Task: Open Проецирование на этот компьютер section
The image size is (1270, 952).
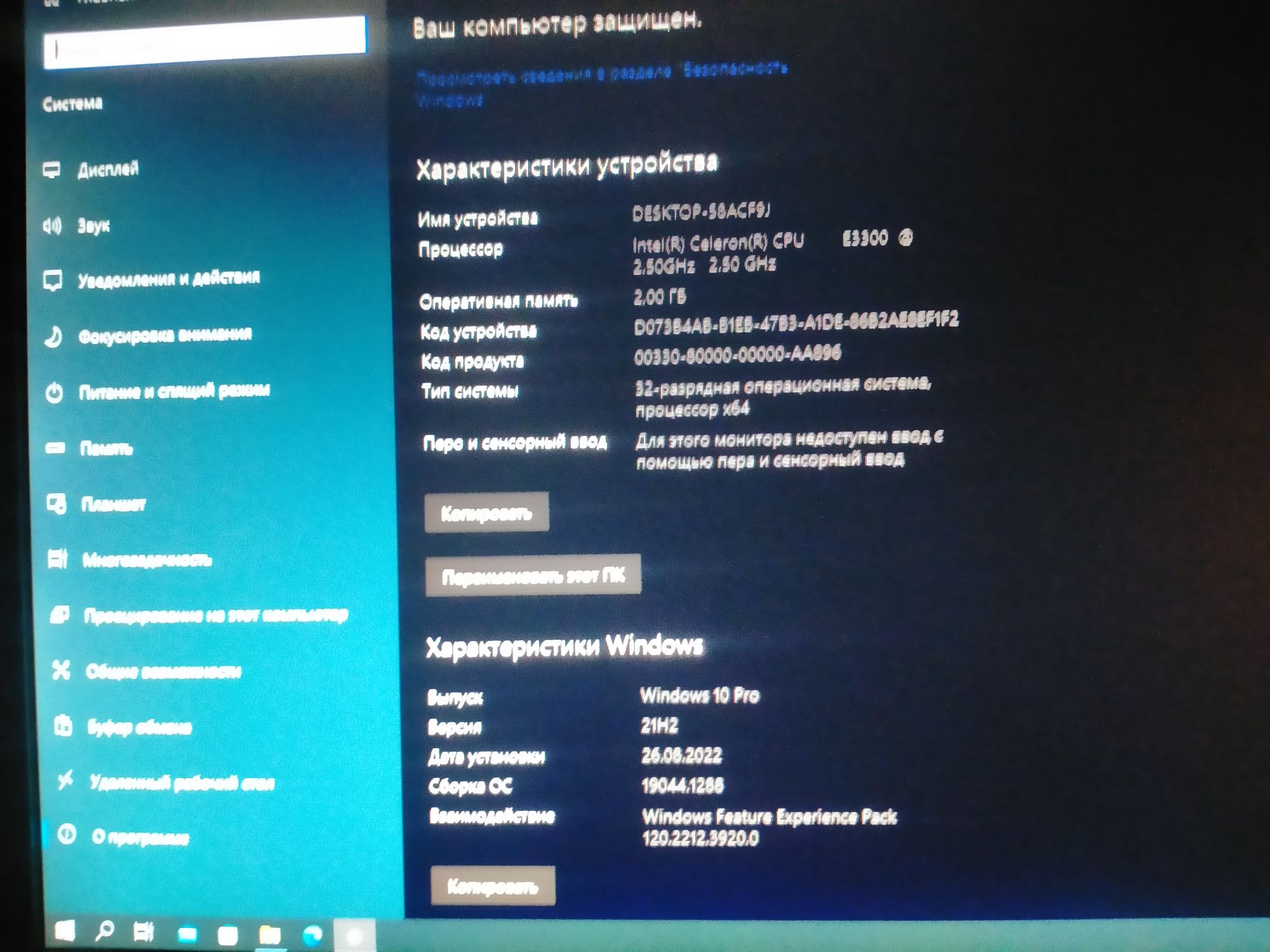Action: 216,615
